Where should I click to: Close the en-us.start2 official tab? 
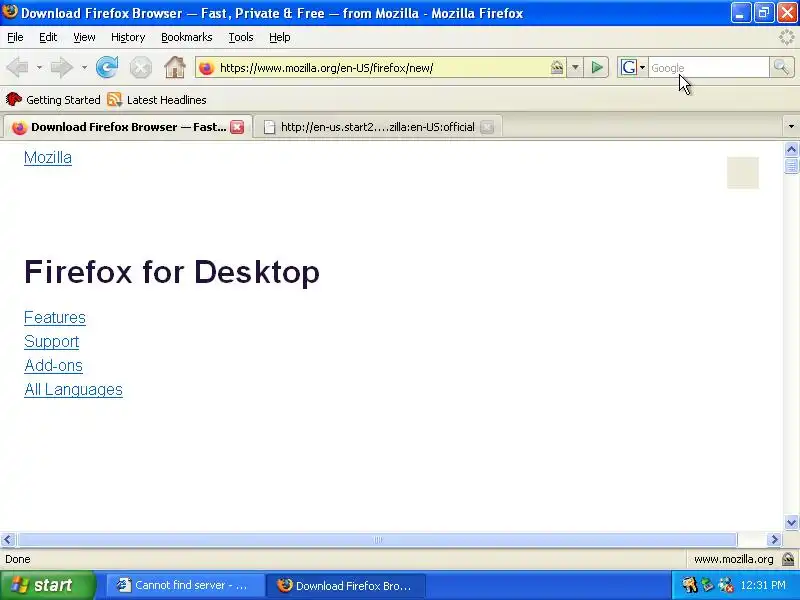pyautogui.click(x=487, y=127)
